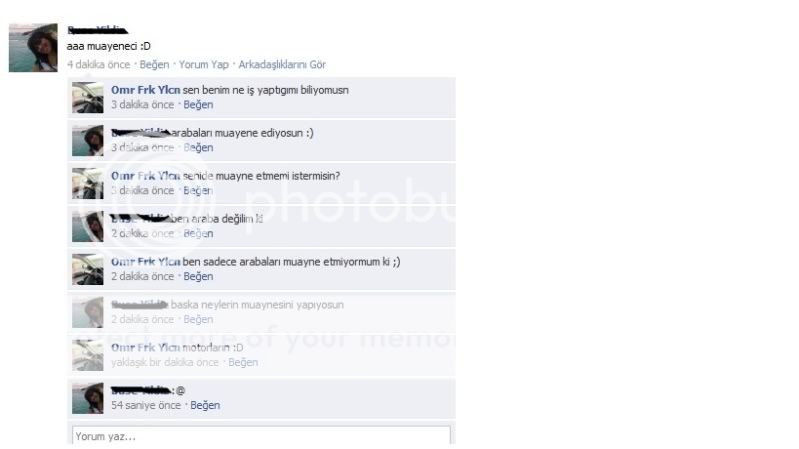Click Omr Frk Ylcn name in 'ben sadece arabaları' comment
Viewport: 799px width, 449px height.
pos(146,261)
